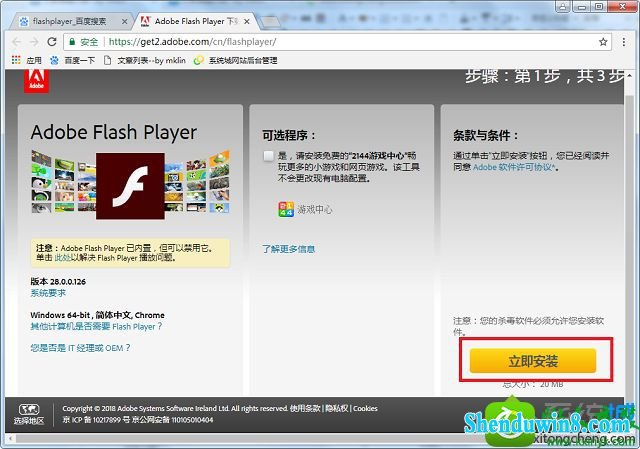Open the Adobe 软件许可协议 license link

click(514, 167)
